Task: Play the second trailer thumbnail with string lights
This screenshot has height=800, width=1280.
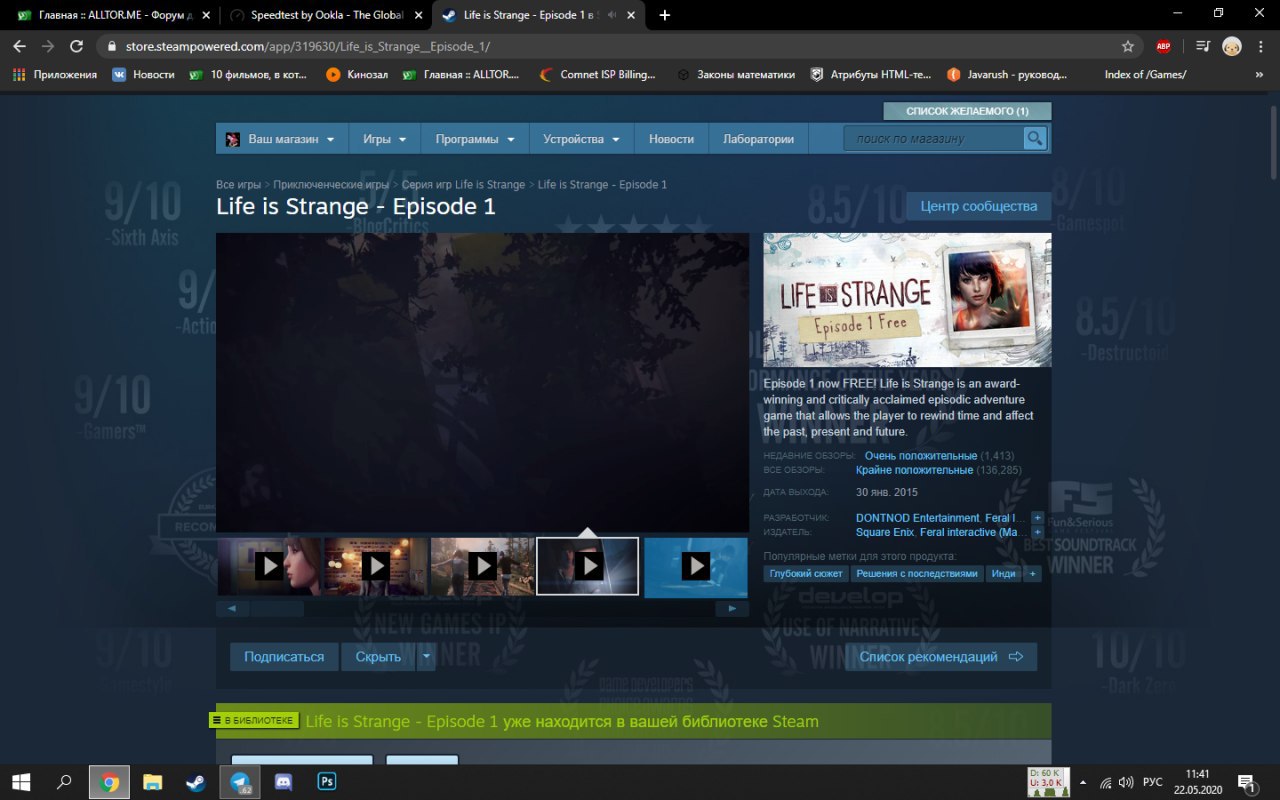Action: coord(376,566)
